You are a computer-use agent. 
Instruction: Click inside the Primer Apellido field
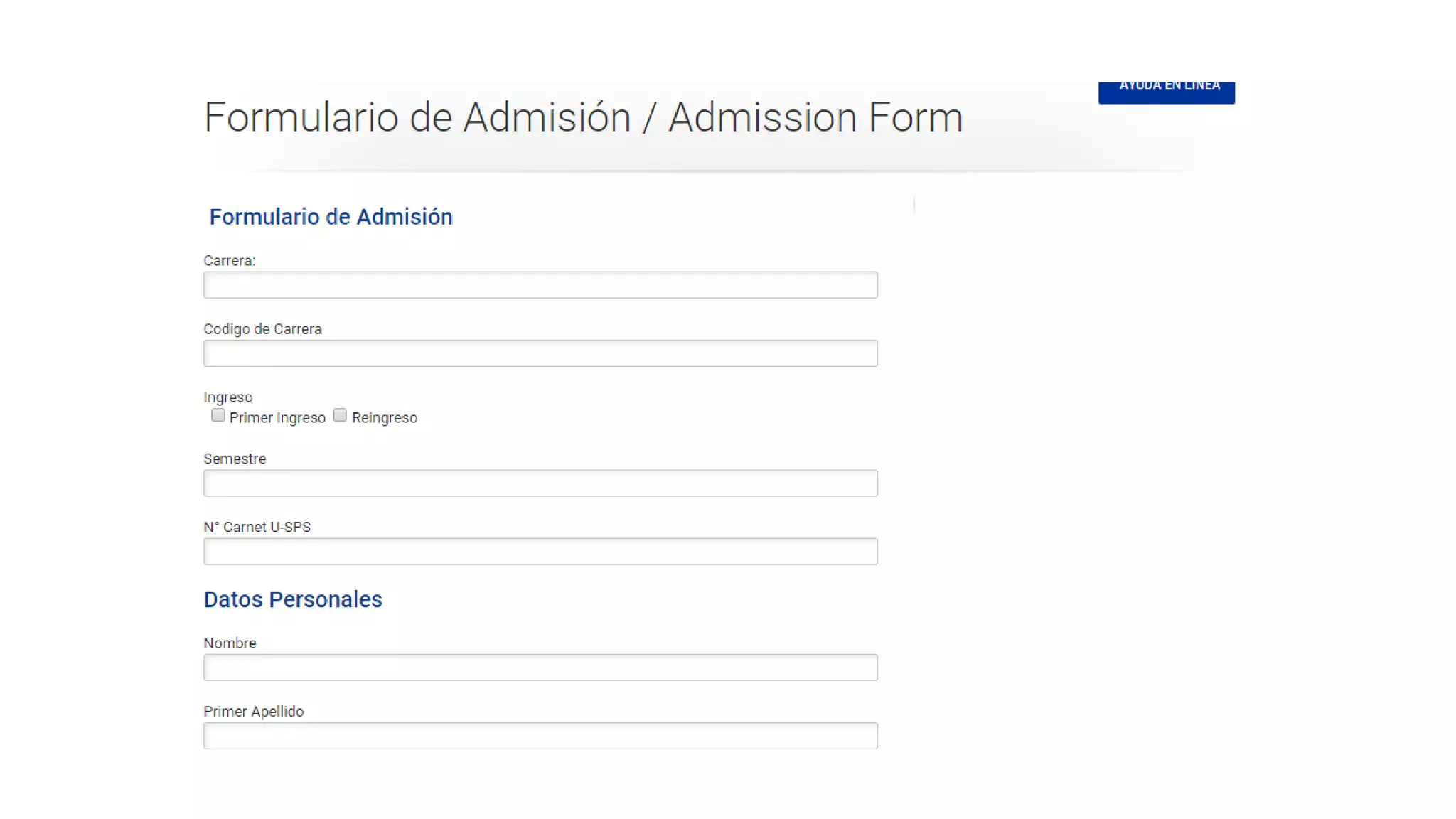click(x=540, y=736)
